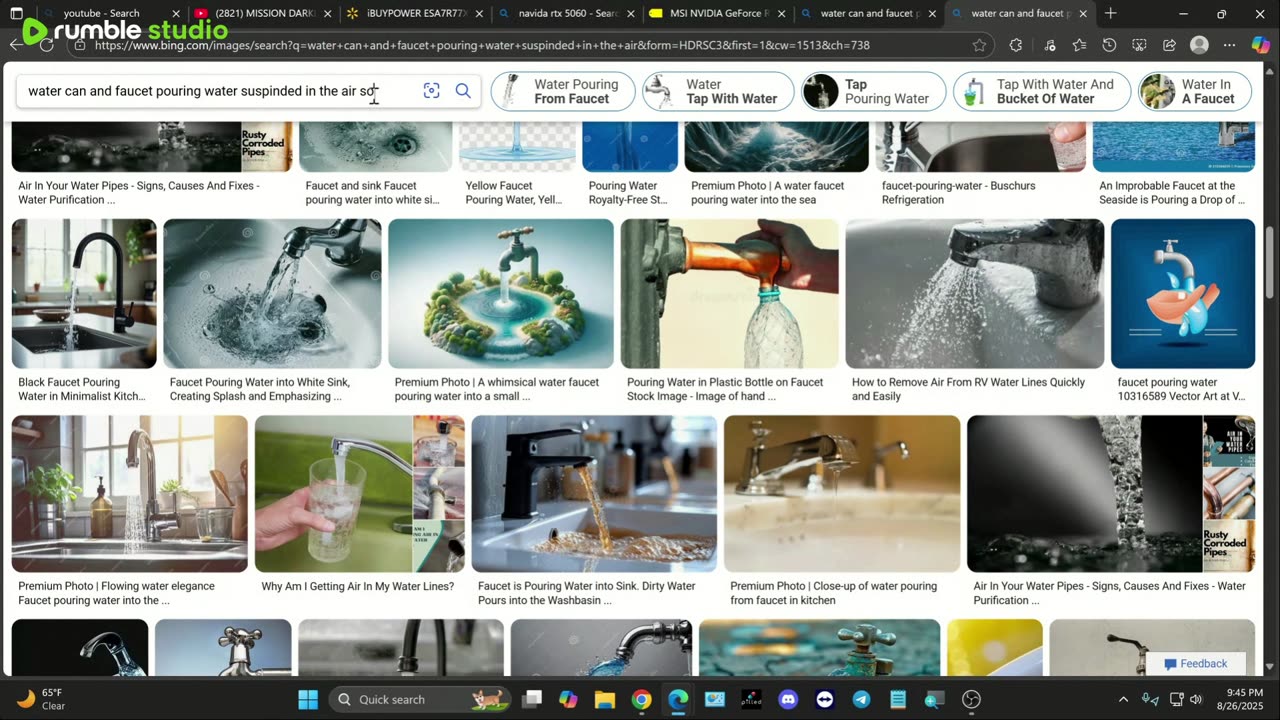Select the Water Pouring From Faucet suggestion
This screenshot has width=1280, height=720.
coord(563,91)
